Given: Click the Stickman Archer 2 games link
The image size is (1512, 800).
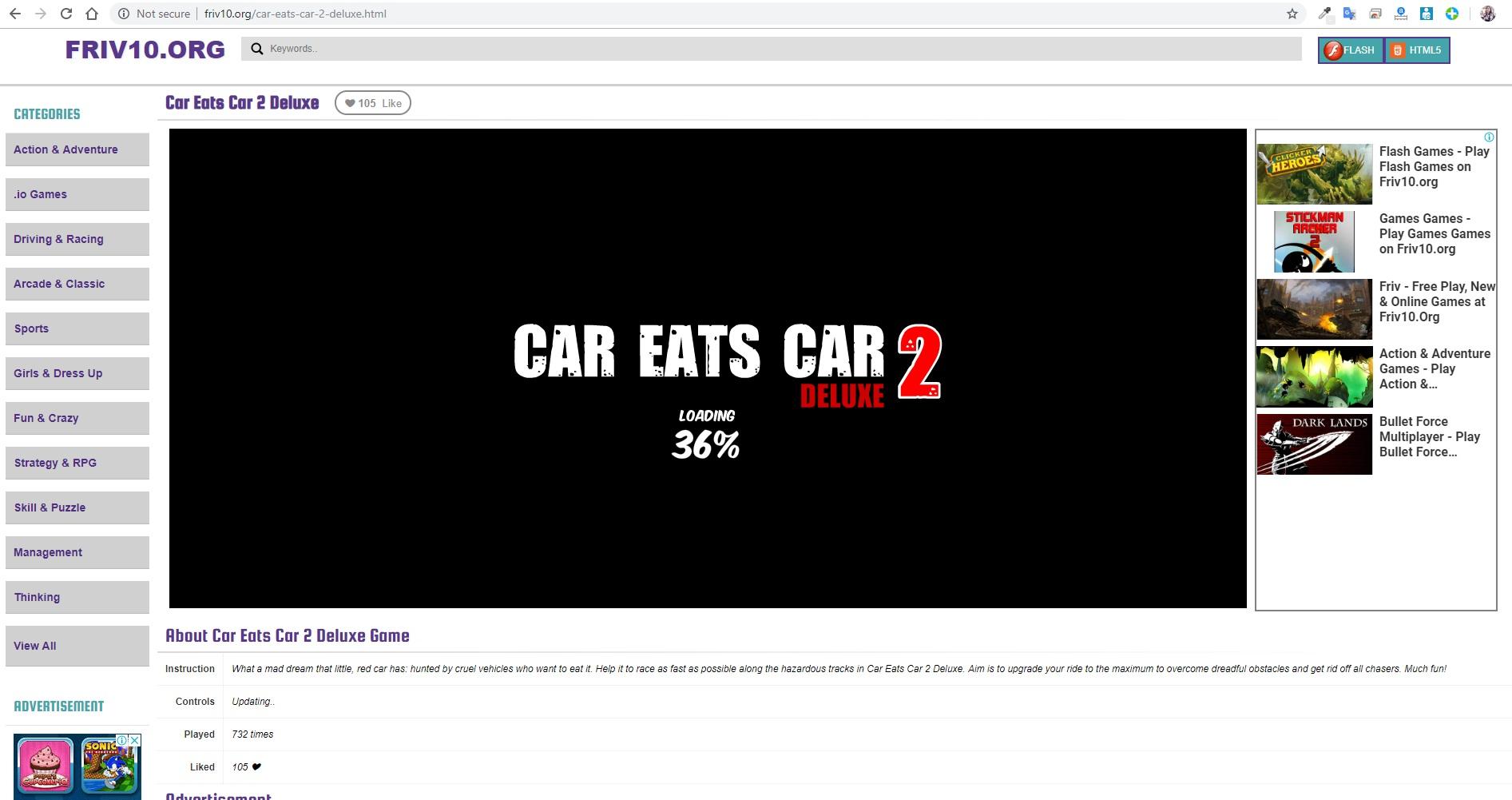Looking at the screenshot, I should pos(1313,241).
